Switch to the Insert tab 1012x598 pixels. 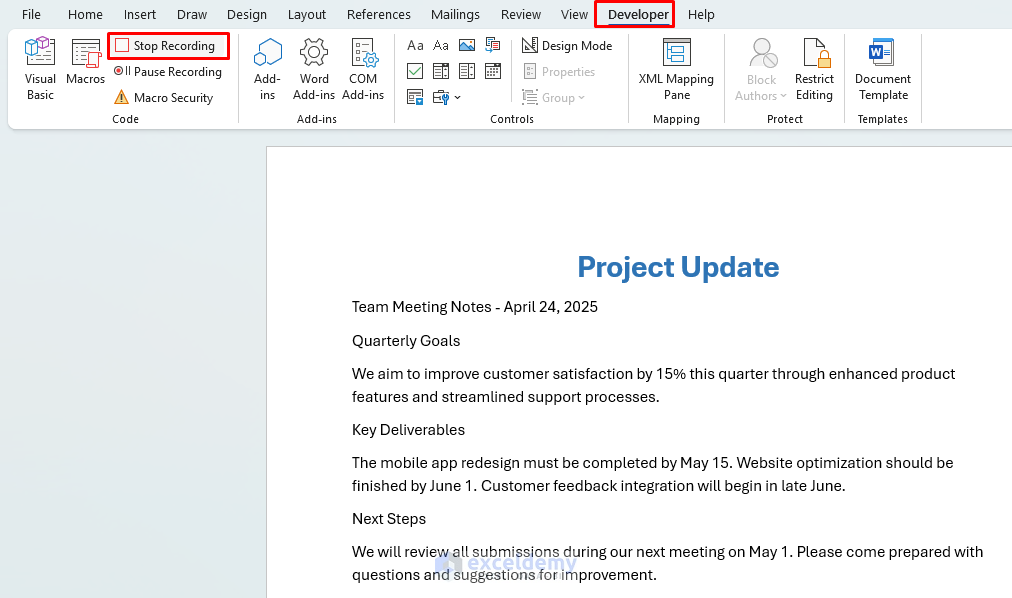[139, 14]
